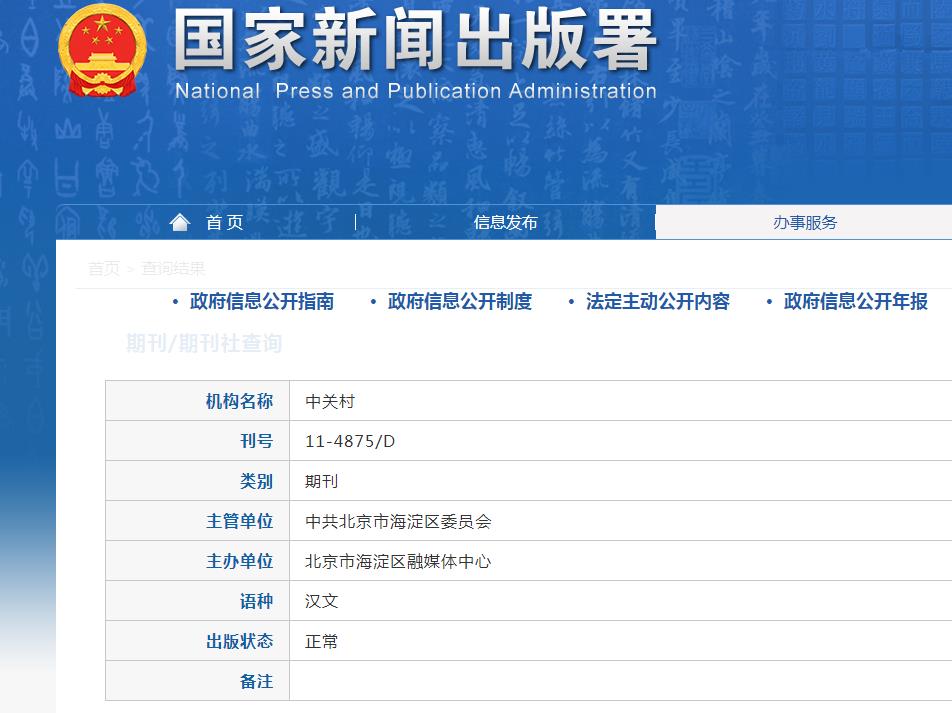The height and width of the screenshot is (713, 952).
Task: Click the bullet icon before 政府信息公开指南
Action: (x=172, y=302)
